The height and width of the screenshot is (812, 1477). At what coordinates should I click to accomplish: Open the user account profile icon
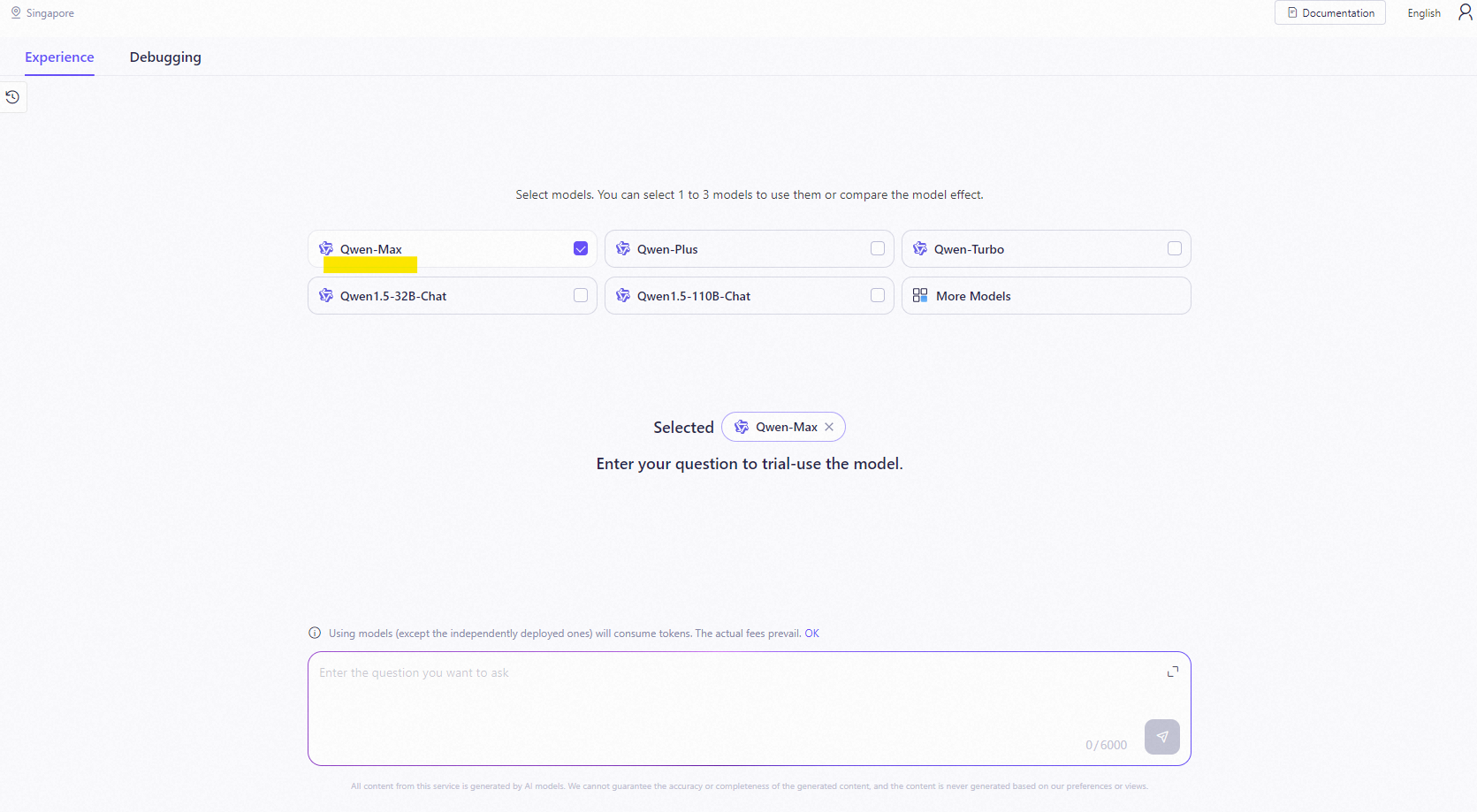[1465, 12]
